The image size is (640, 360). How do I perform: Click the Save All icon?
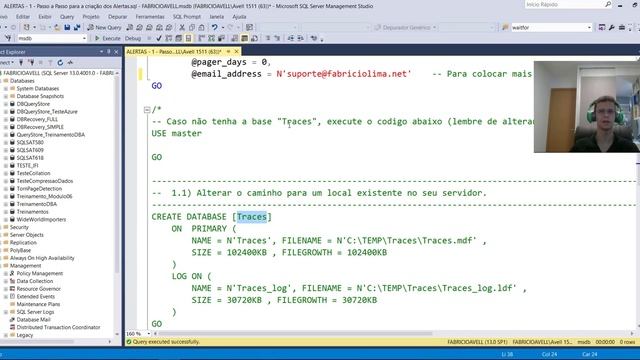tap(77, 27)
